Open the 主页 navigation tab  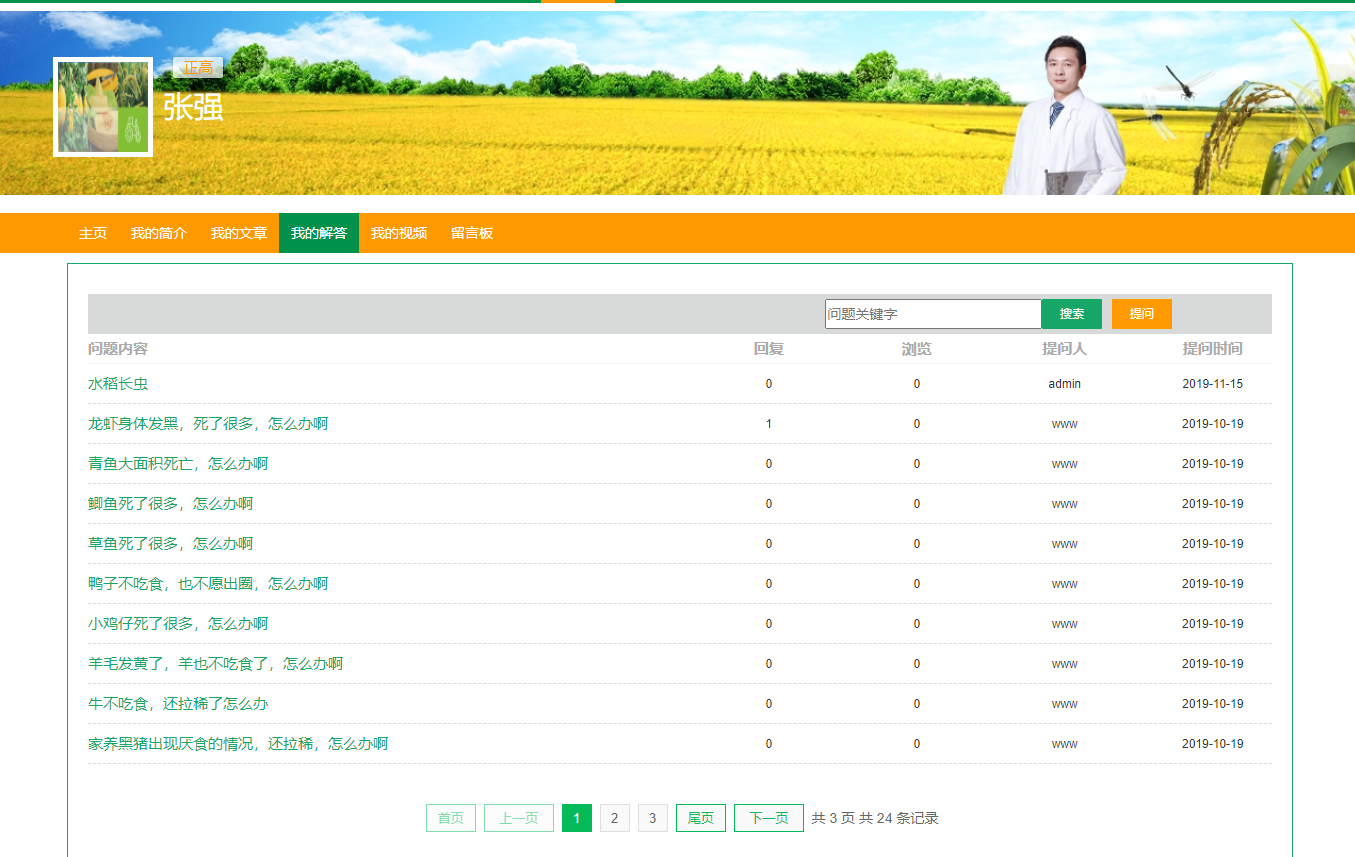coord(93,233)
